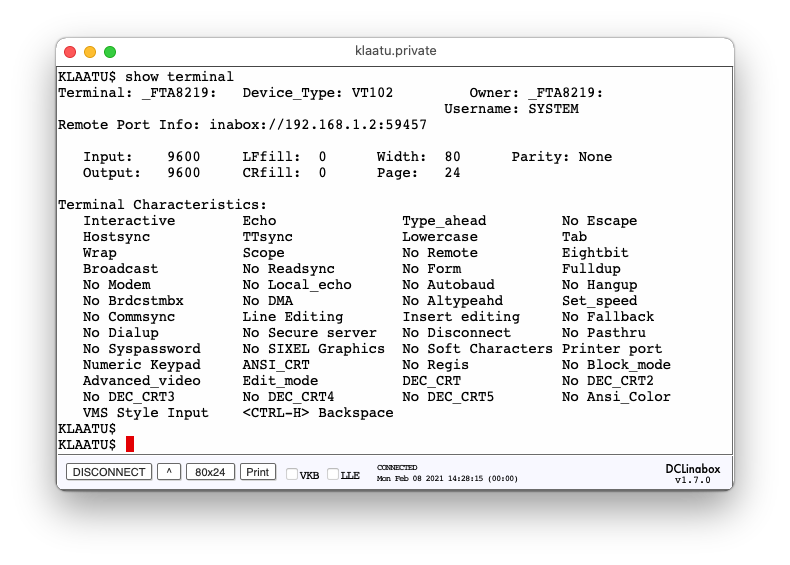This screenshot has width=790, height=565.
Task: Click the Mon Feb 08 2021 timestamp
Action: pyautogui.click(x=447, y=478)
